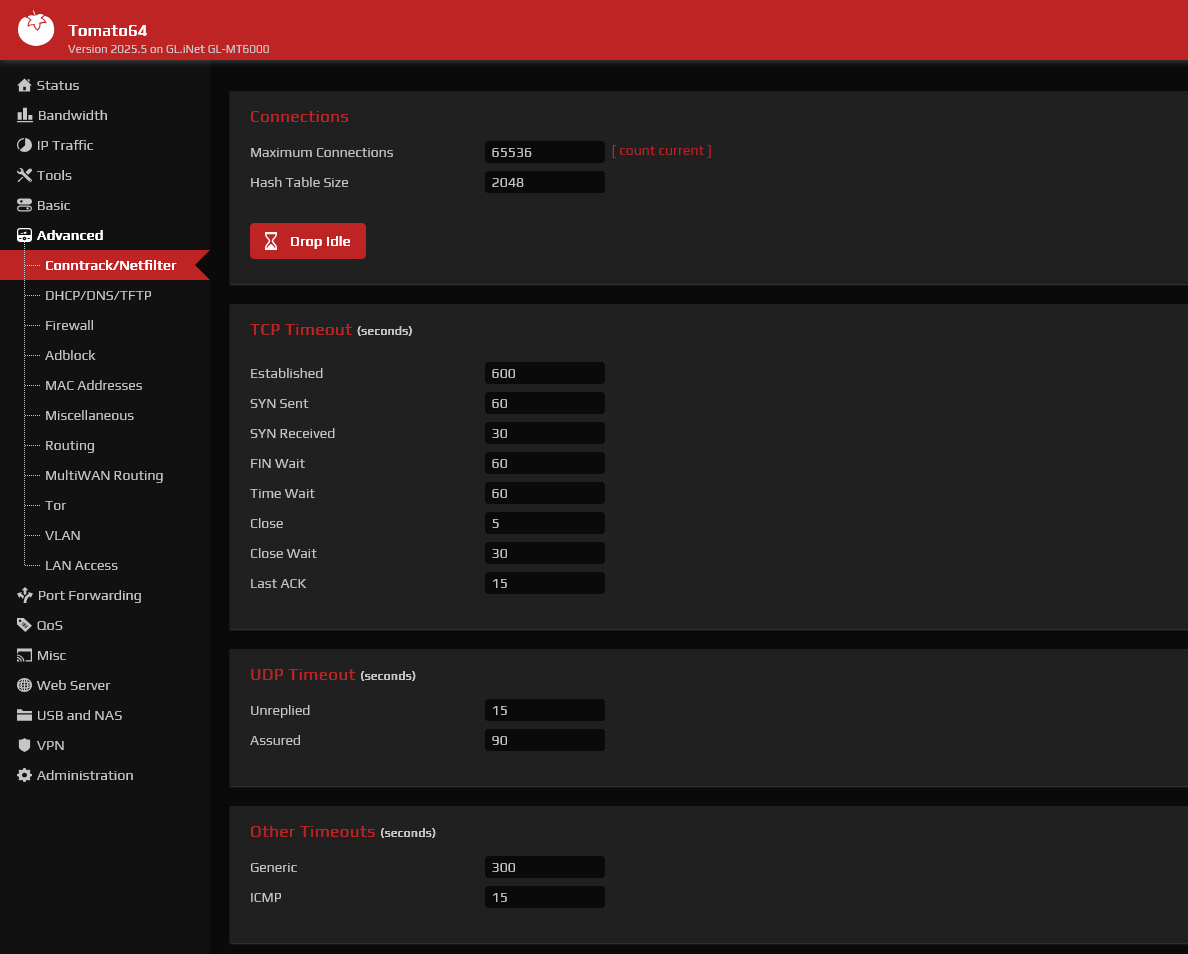The image size is (1188, 954).
Task: Click the Web Server globe icon
Action: (24, 685)
